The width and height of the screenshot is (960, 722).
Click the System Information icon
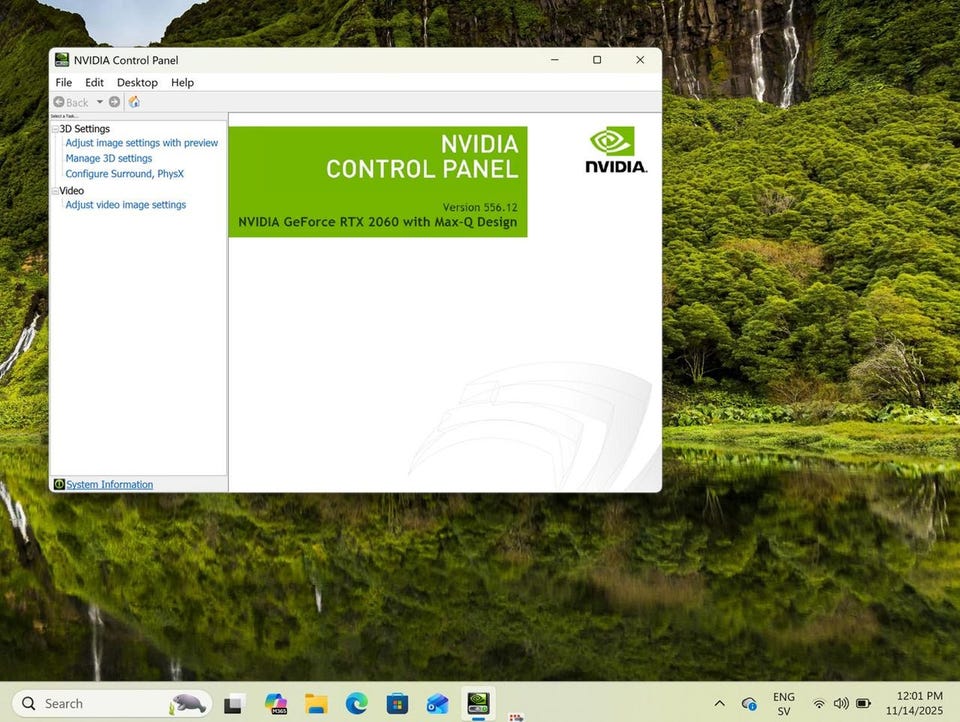tap(59, 484)
